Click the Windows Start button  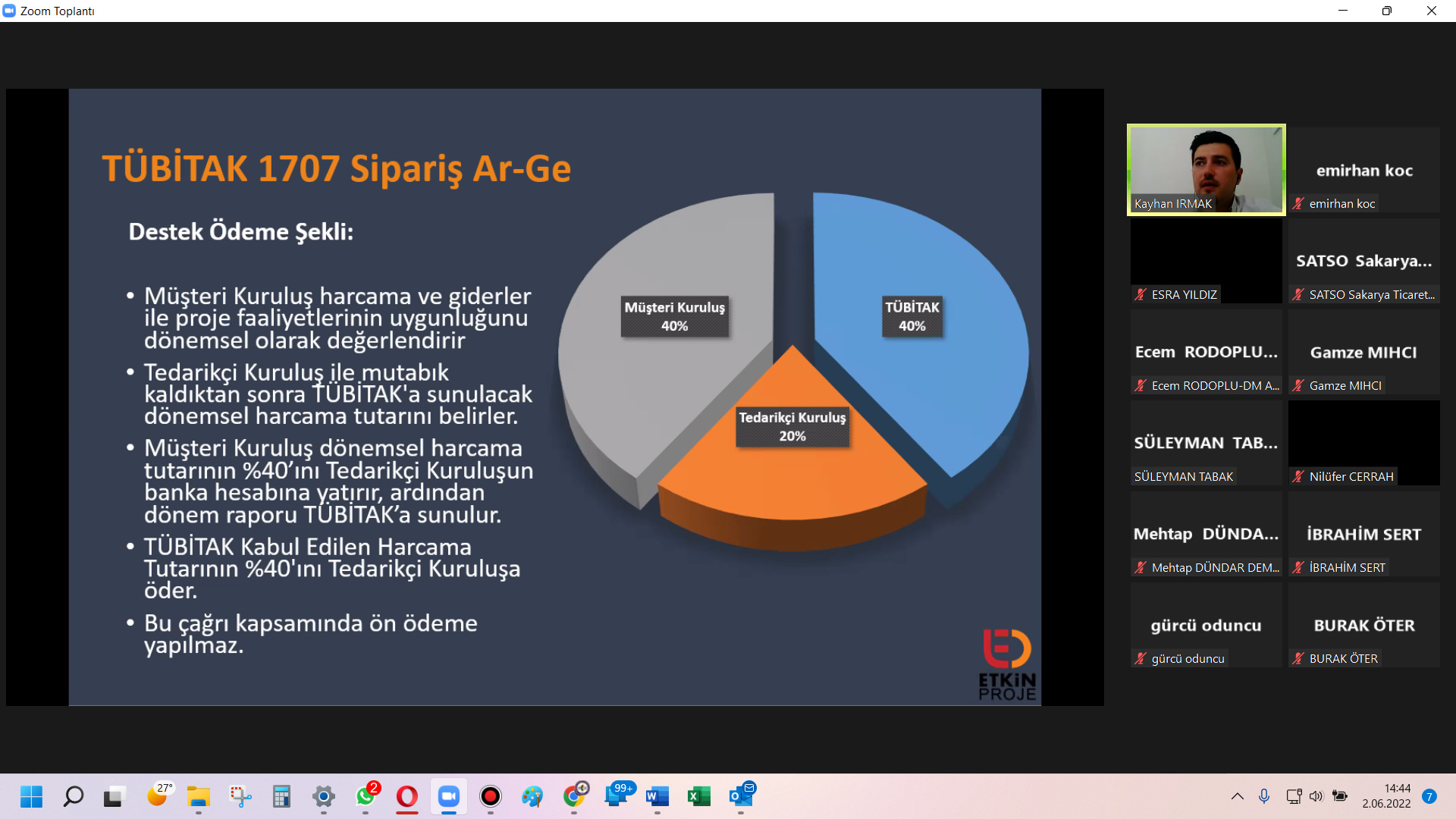tap(31, 796)
